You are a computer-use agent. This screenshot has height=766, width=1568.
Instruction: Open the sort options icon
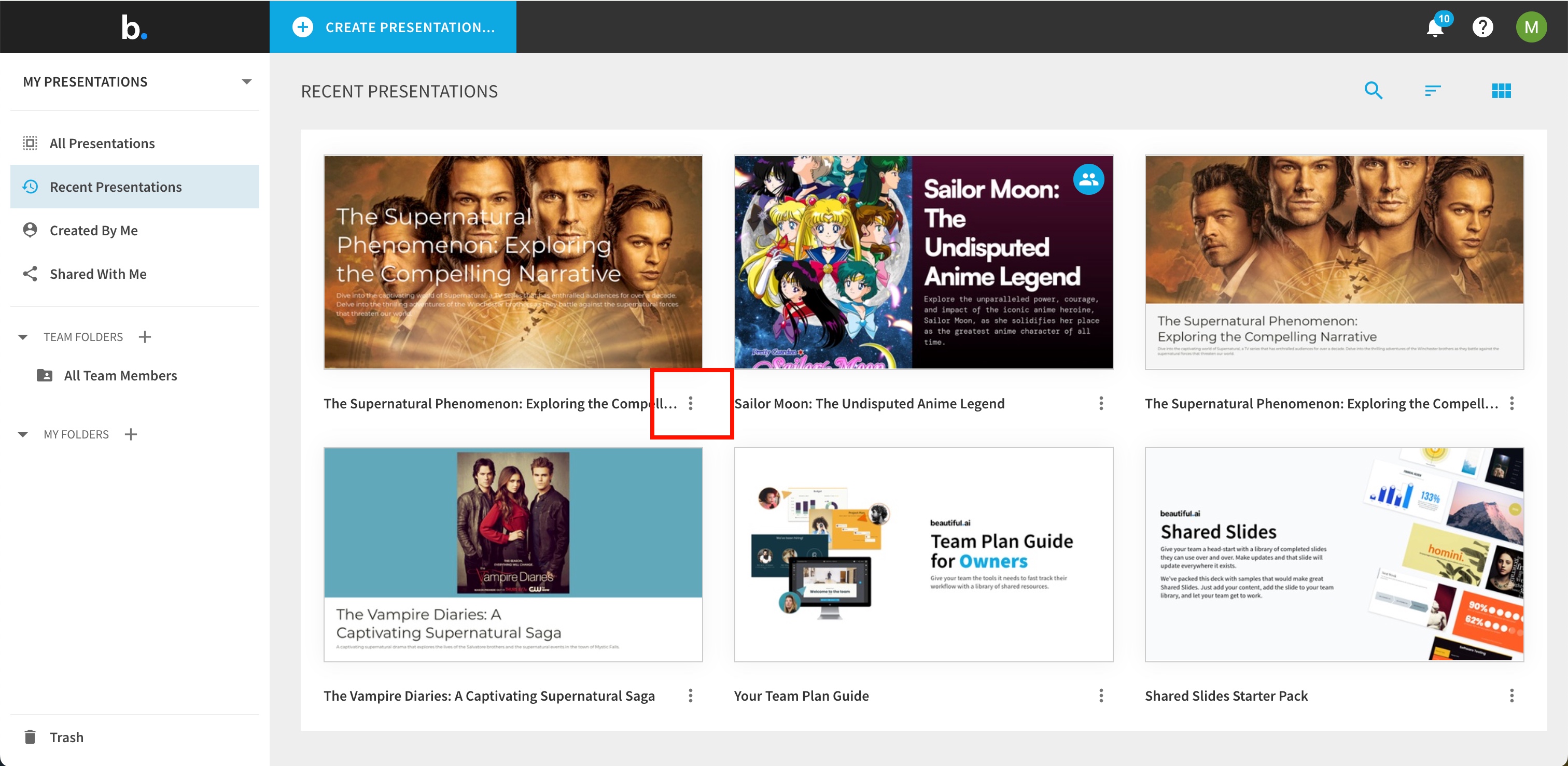click(1432, 91)
